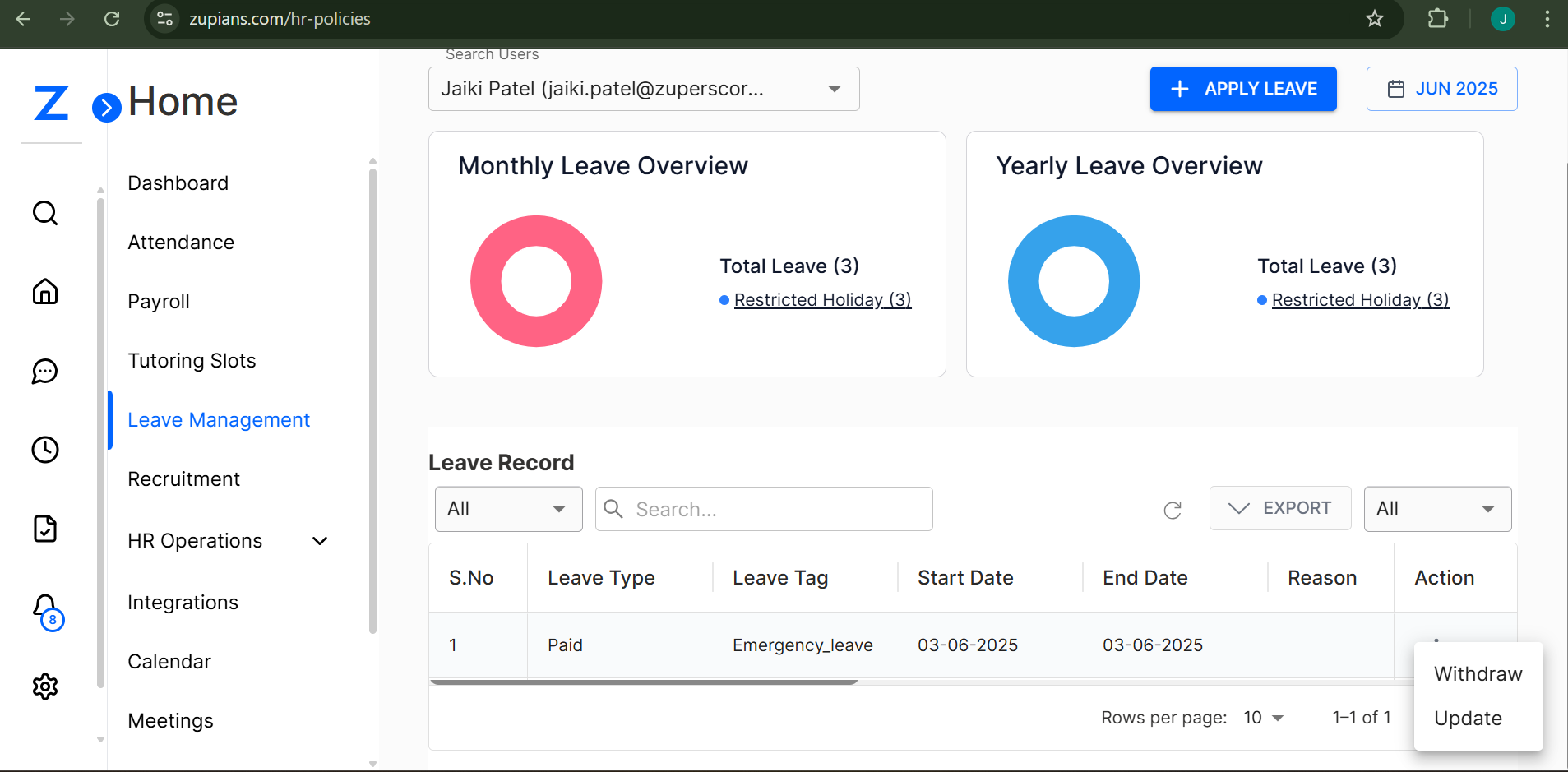Open the Restricted Holiday (3) link

click(823, 299)
